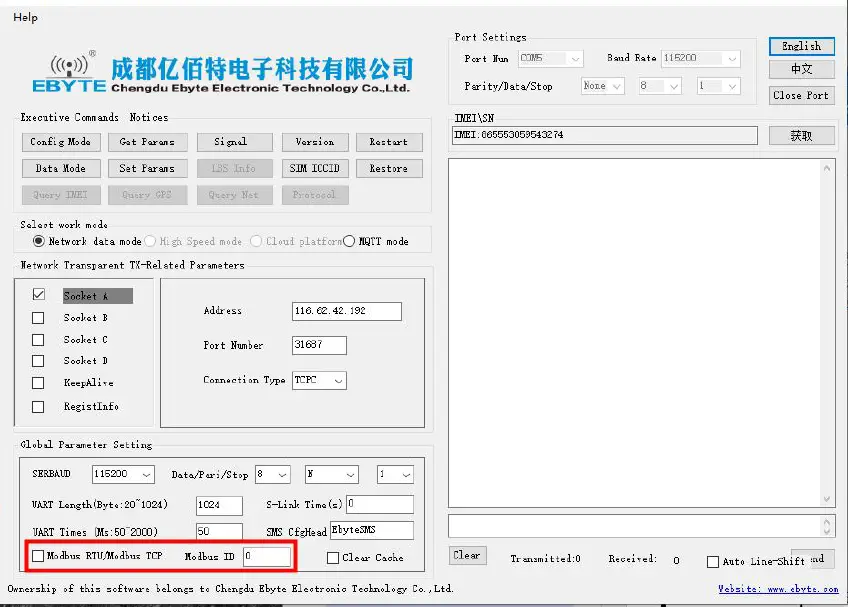
Task: Enable the RegistInfo checkbox
Action: click(x=38, y=407)
